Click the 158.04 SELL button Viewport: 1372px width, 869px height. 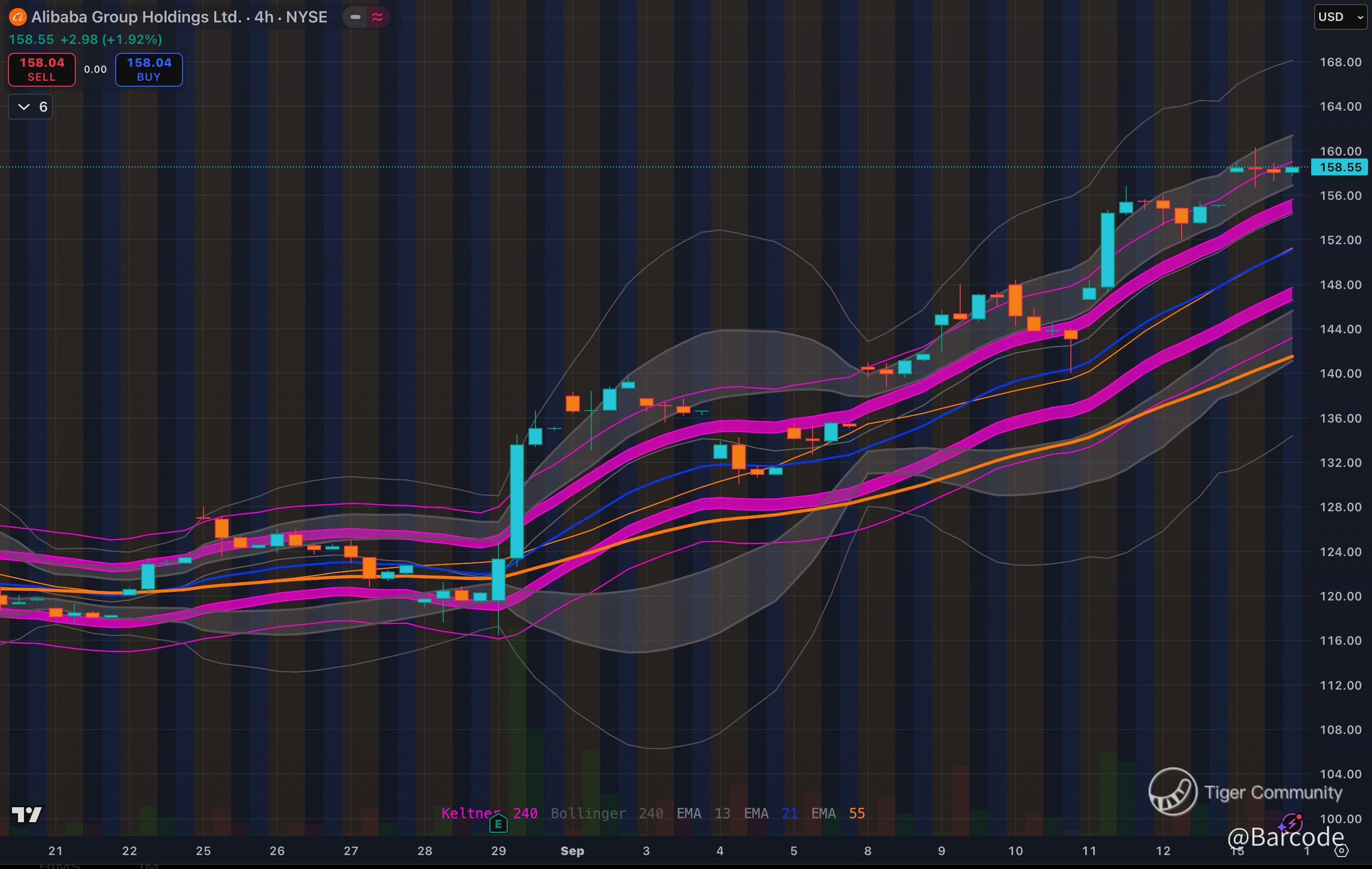[x=41, y=69]
